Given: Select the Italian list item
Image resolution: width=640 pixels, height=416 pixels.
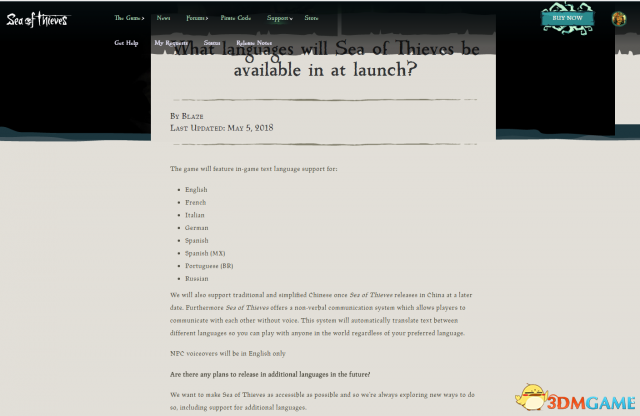Looking at the screenshot, I should click(195, 215).
